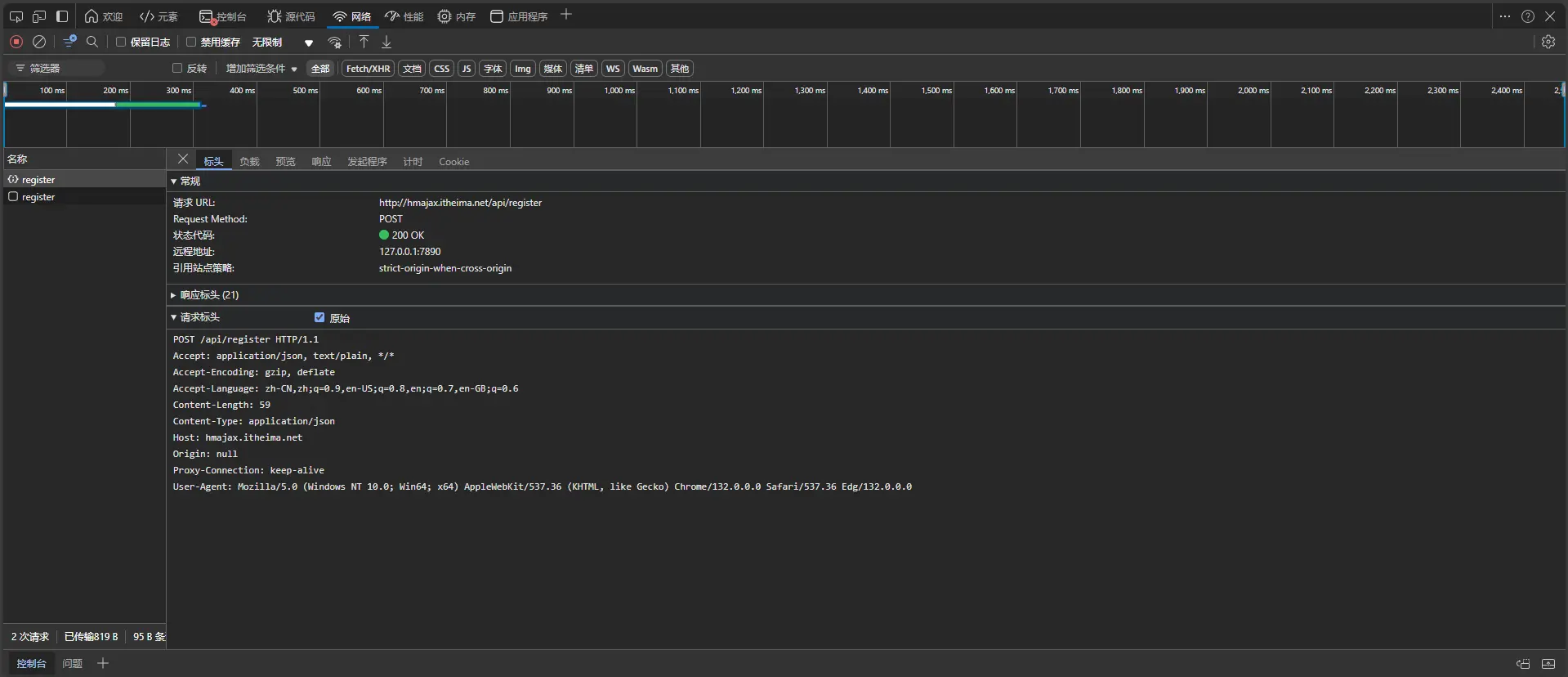The height and width of the screenshot is (677, 1568).
Task: Uncheck the 原始 checkbox
Action: (319, 317)
